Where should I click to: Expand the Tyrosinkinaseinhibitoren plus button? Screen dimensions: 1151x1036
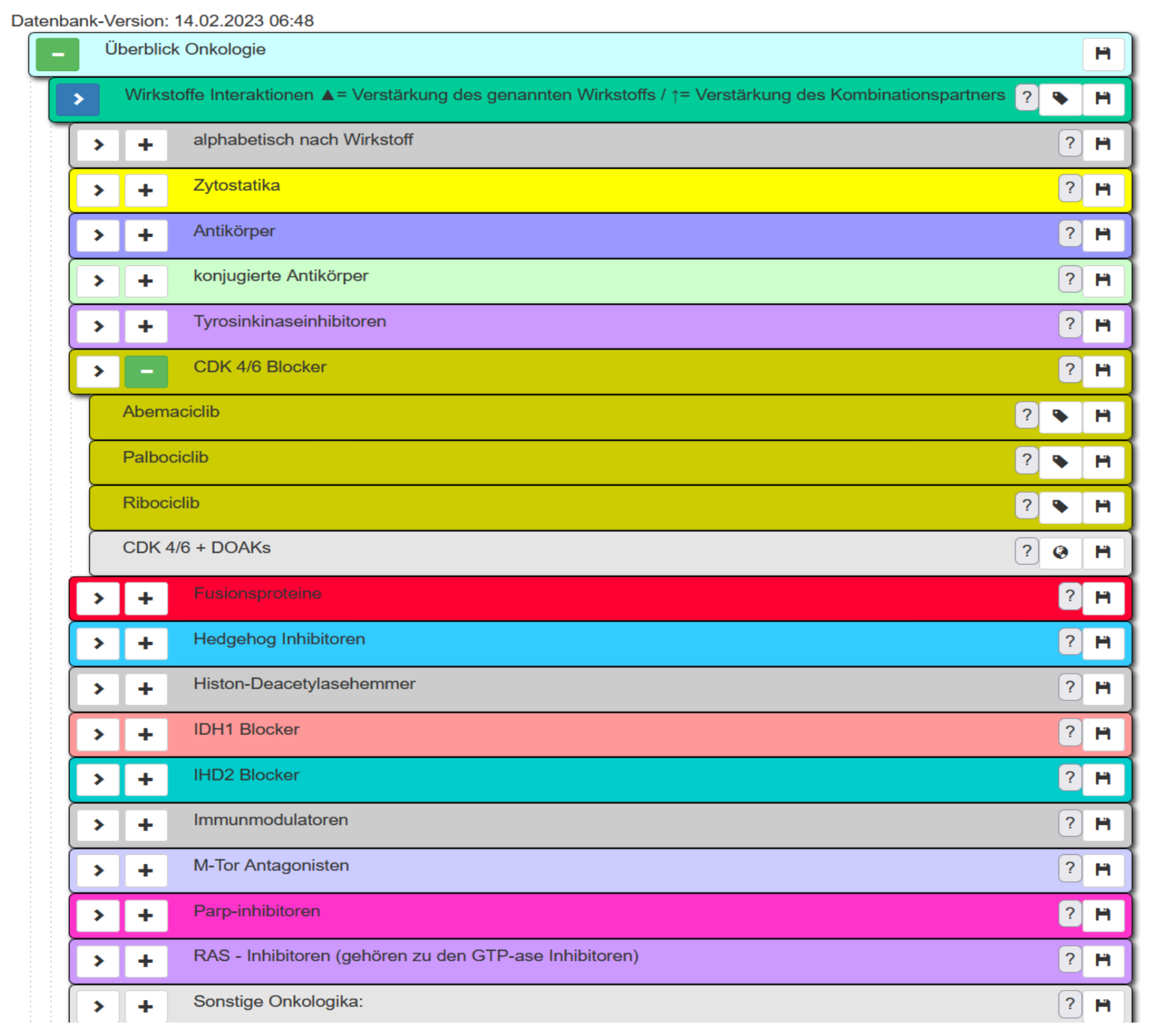pyautogui.click(x=146, y=326)
